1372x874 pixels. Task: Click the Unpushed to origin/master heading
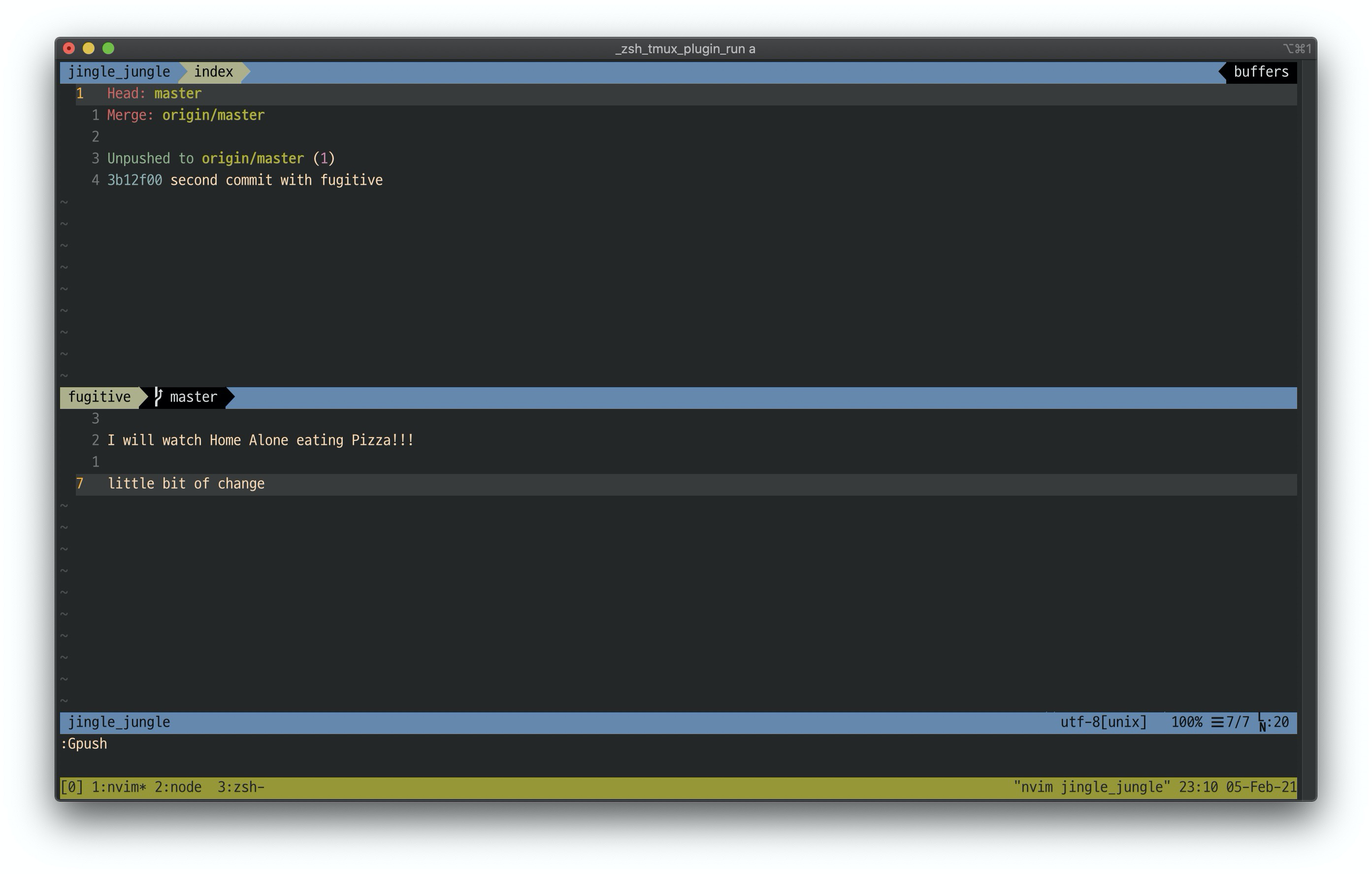pyautogui.click(x=221, y=159)
